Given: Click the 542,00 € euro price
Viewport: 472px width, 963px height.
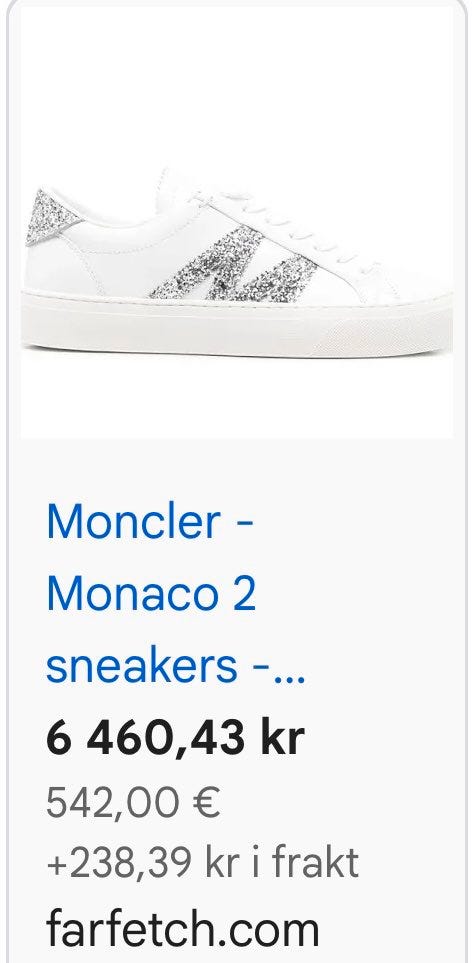Looking at the screenshot, I should [133, 802].
